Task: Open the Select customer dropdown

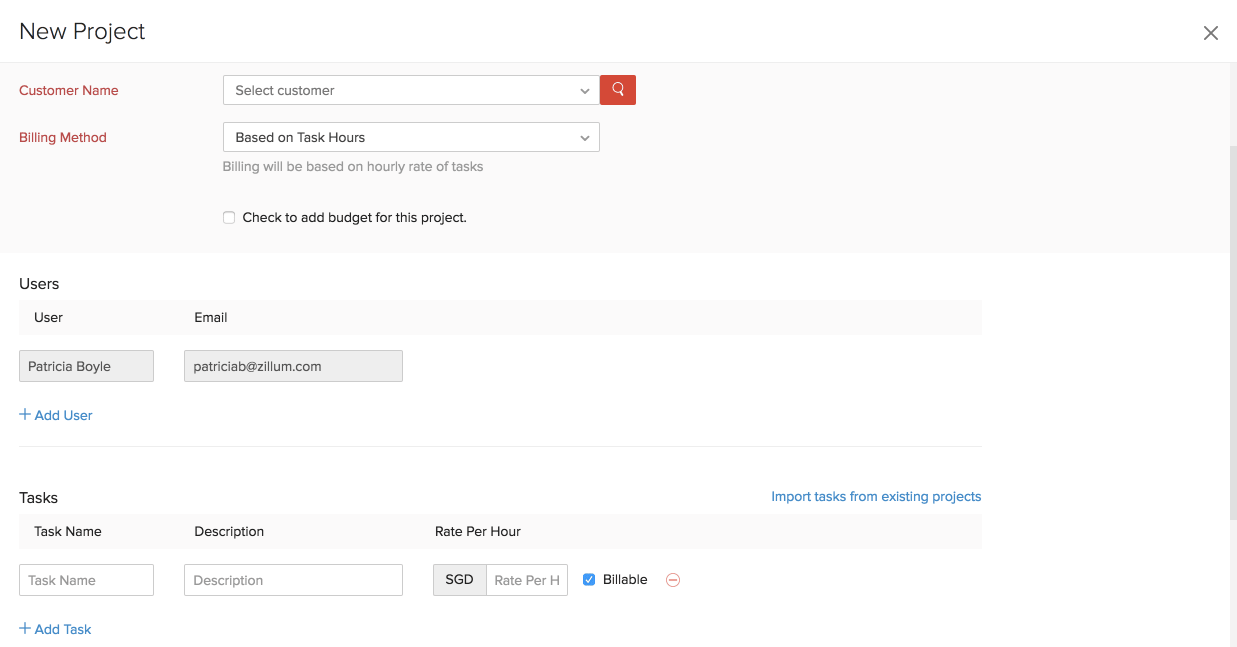Action: click(400, 90)
